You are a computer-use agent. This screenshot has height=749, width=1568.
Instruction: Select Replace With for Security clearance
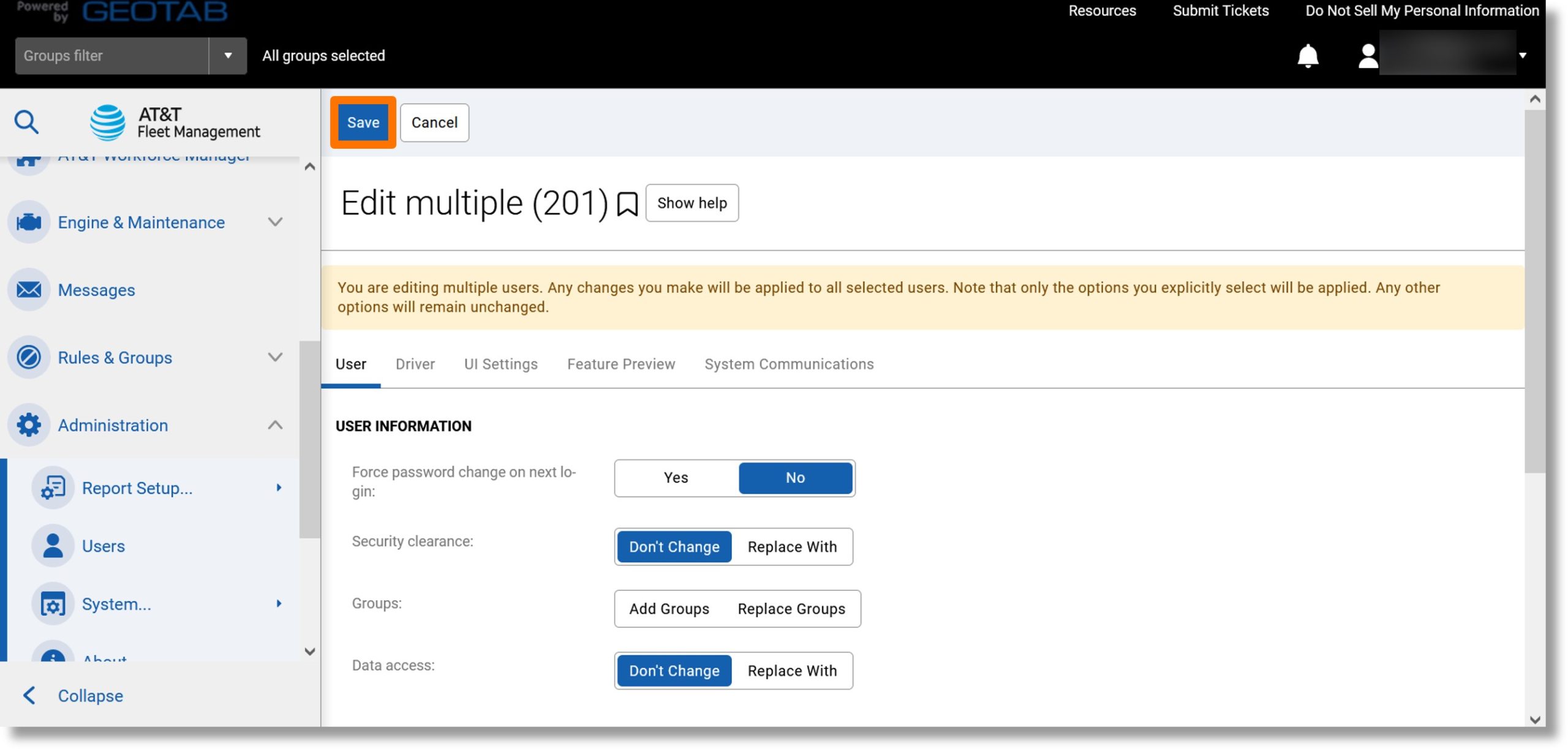[792, 546]
